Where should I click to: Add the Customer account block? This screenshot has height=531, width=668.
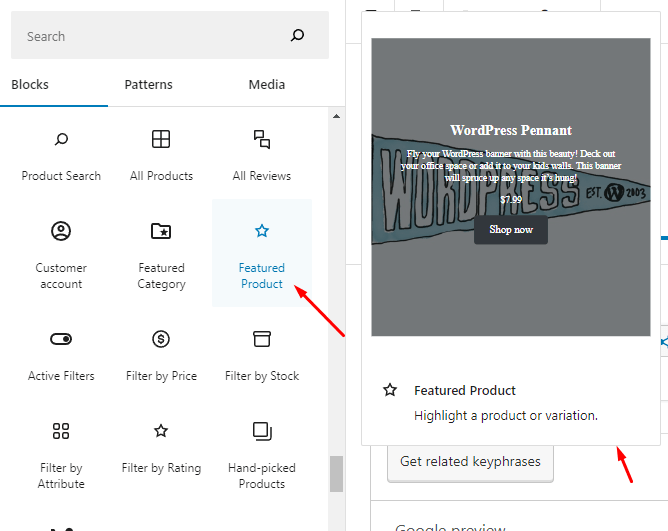tap(61, 253)
